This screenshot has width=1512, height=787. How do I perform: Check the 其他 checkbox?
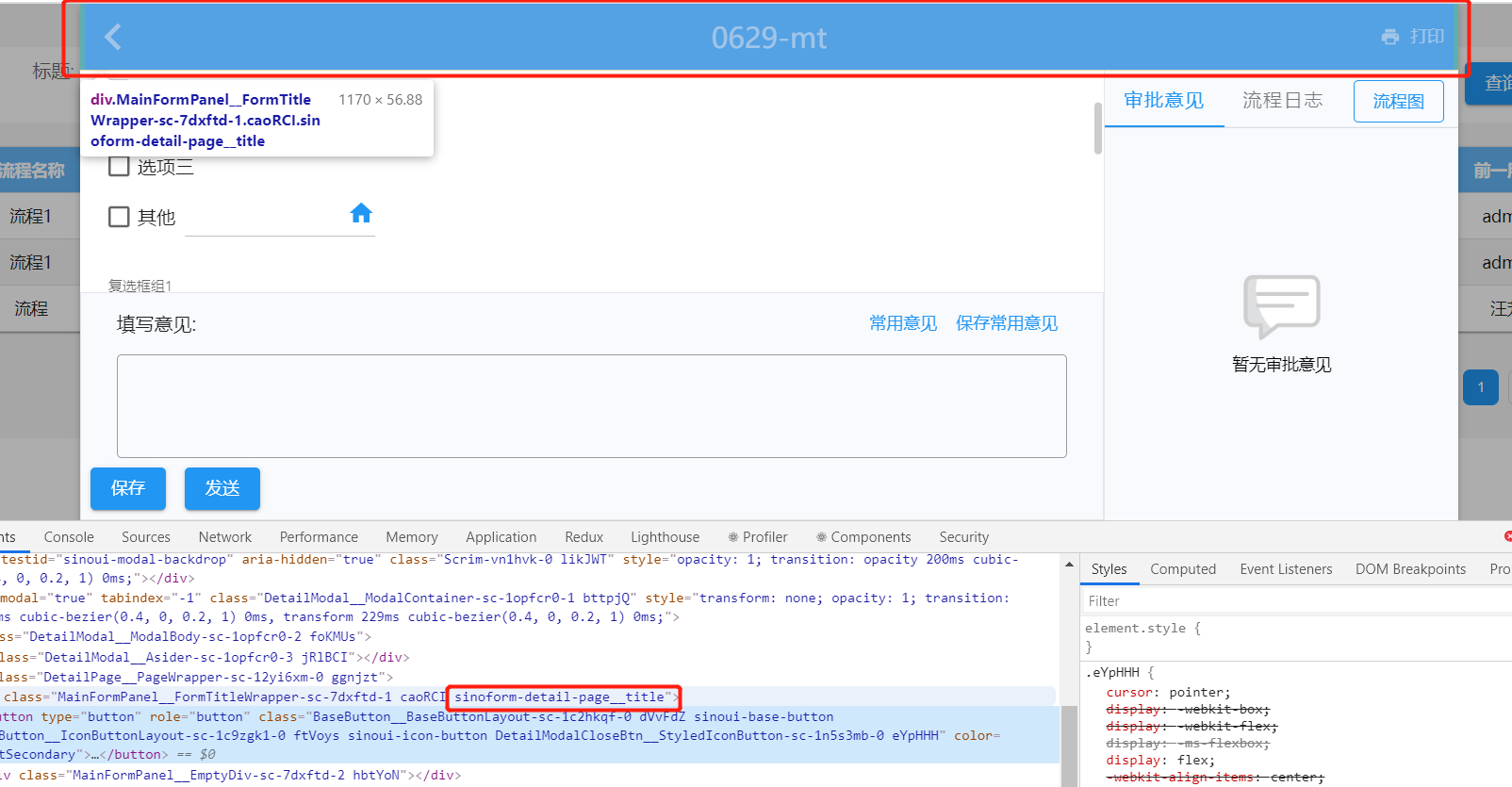click(x=119, y=217)
